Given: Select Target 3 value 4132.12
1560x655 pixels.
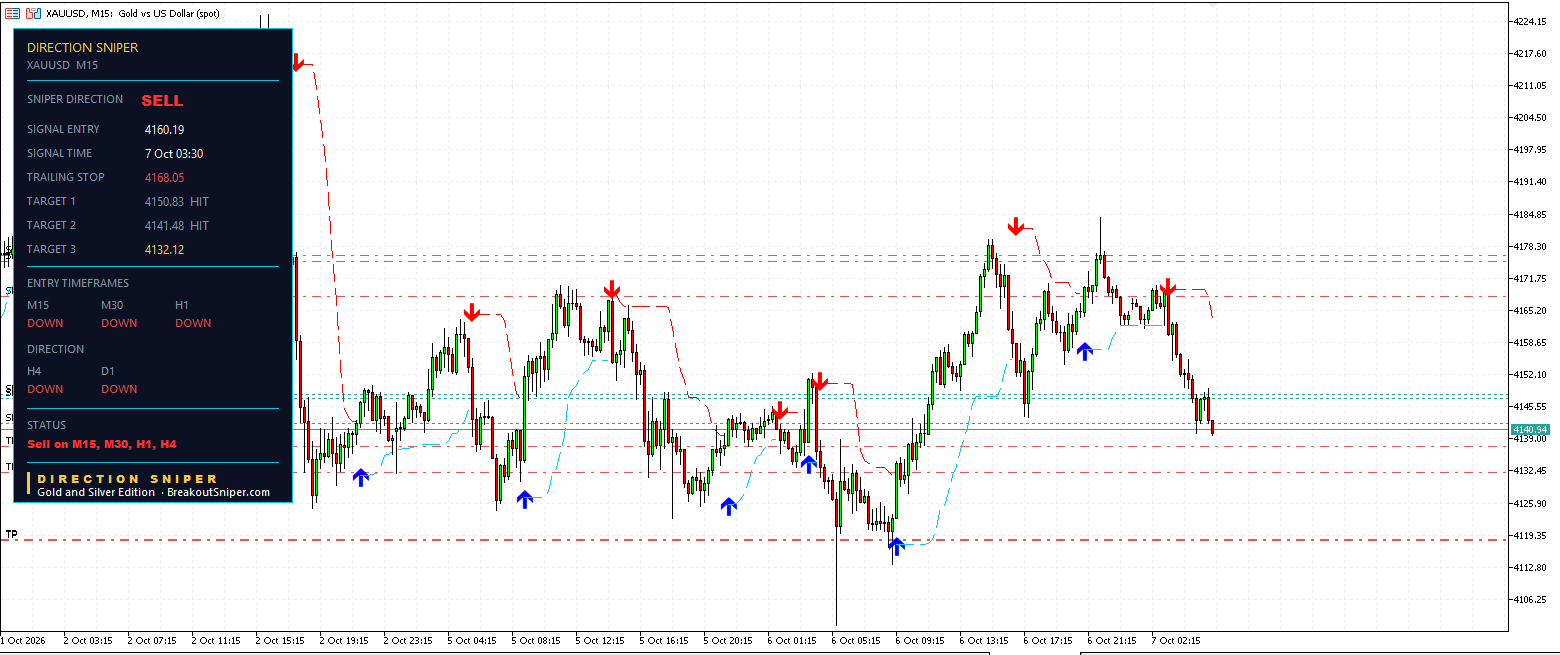Looking at the screenshot, I should 164,249.
